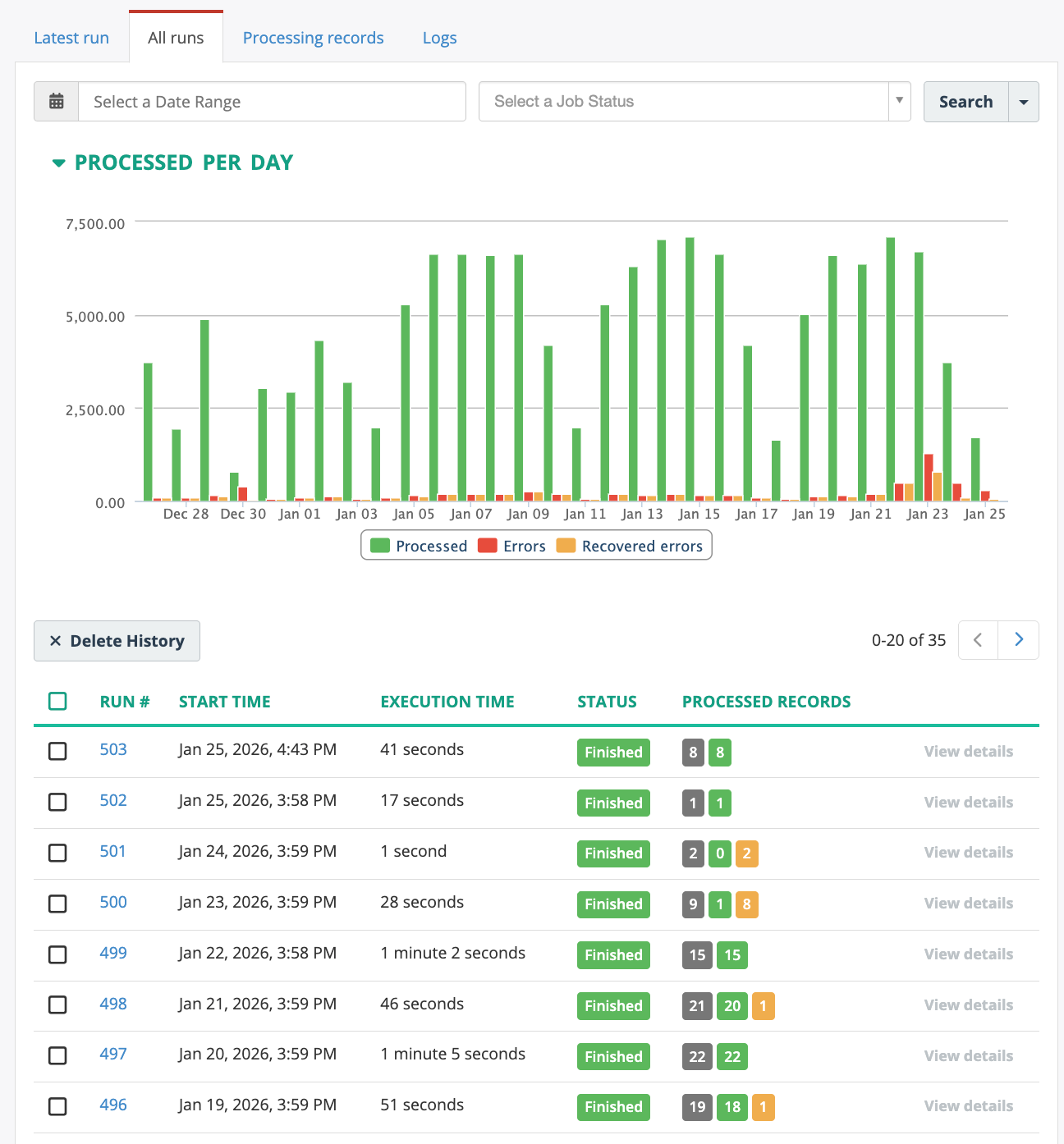This screenshot has width=1064, height=1144.
Task: Click green processed badge for run 503
Action: click(720, 753)
